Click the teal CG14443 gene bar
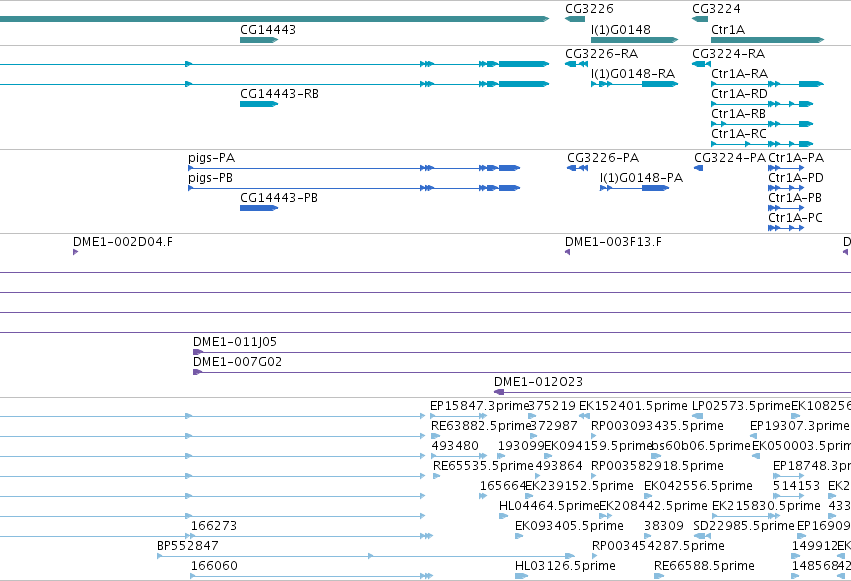Image resolution: width=851 pixels, height=581 pixels. [259, 40]
